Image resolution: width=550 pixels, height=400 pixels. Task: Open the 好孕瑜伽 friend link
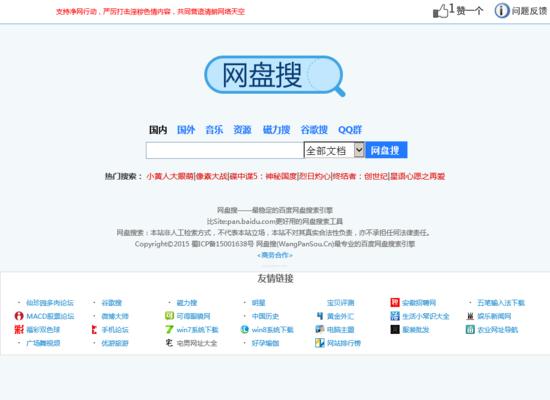(266, 343)
